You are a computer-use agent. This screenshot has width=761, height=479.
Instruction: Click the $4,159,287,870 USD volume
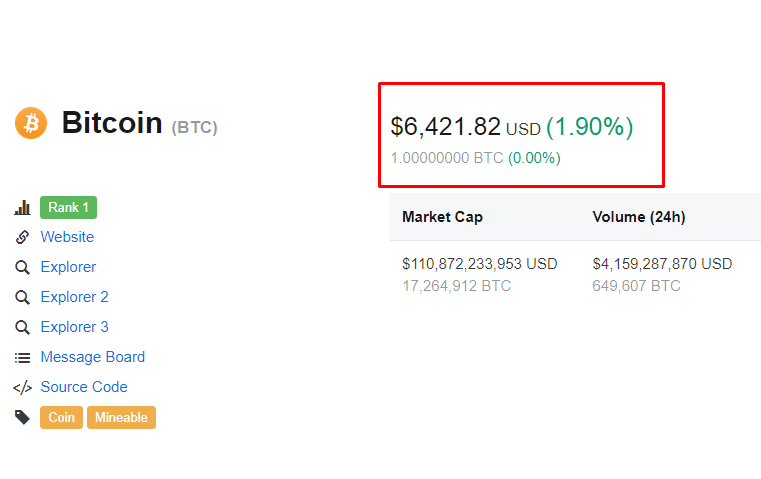pyautogui.click(x=662, y=264)
